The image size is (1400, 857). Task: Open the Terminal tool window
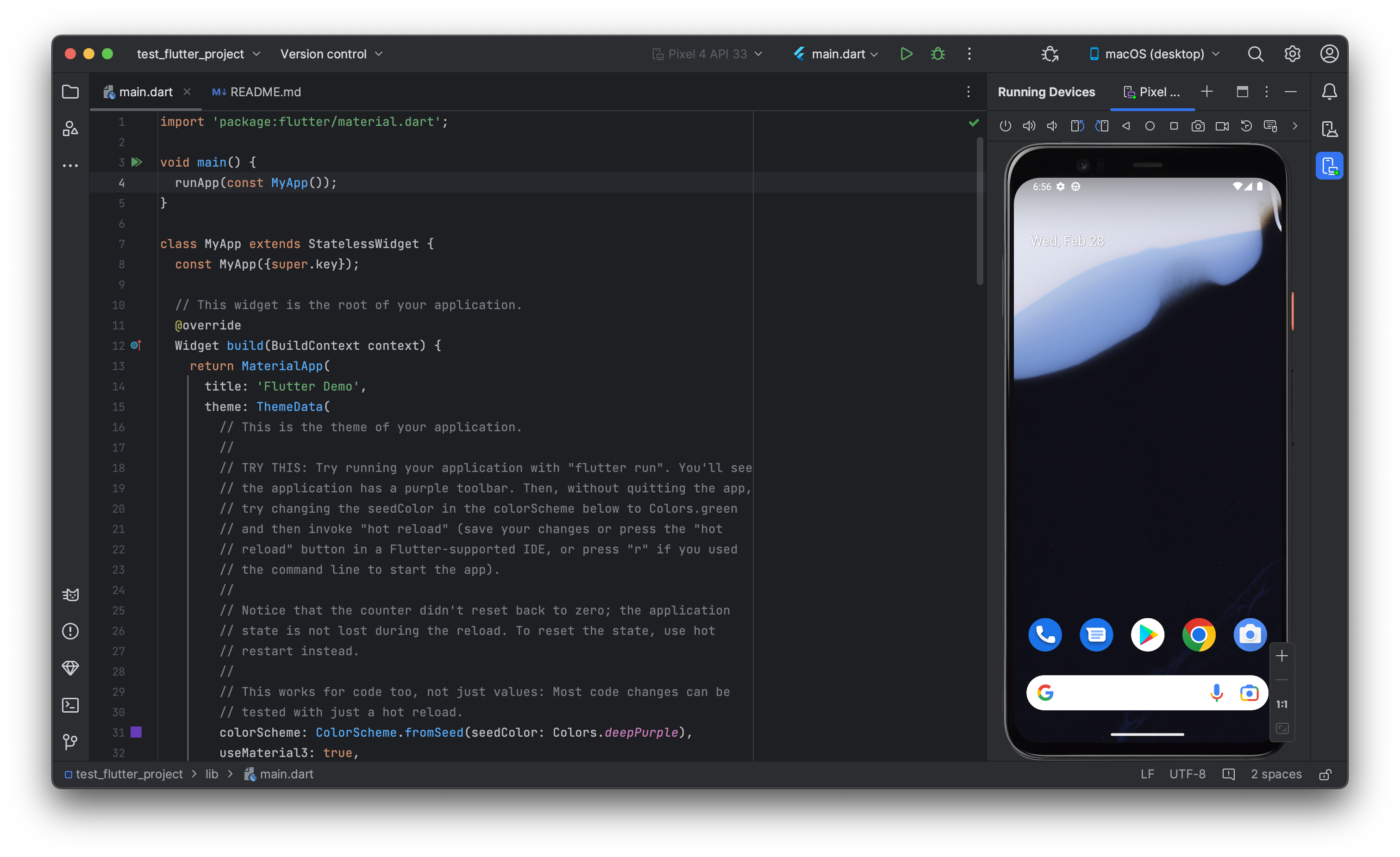point(70,705)
